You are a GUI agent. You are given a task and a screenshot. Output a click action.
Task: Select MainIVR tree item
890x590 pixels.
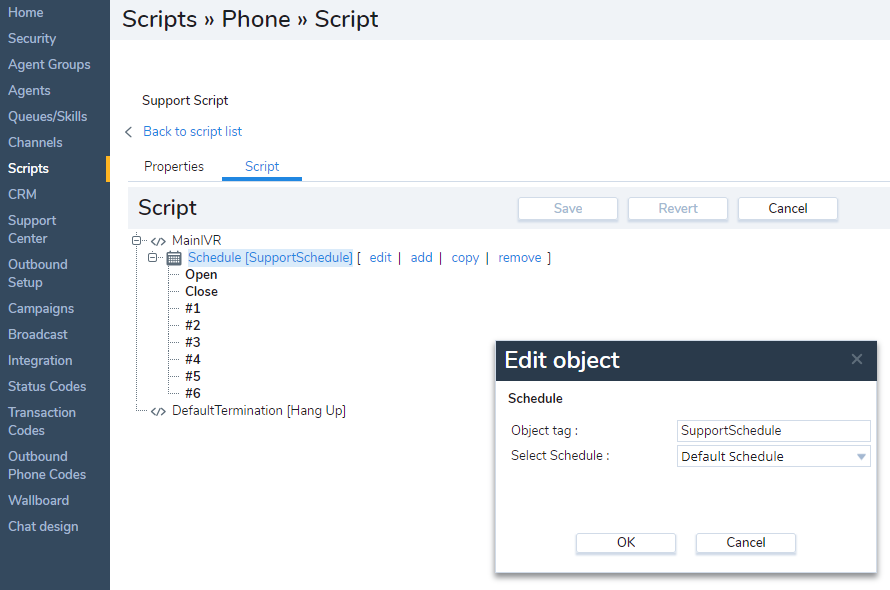pyautogui.click(x=196, y=240)
